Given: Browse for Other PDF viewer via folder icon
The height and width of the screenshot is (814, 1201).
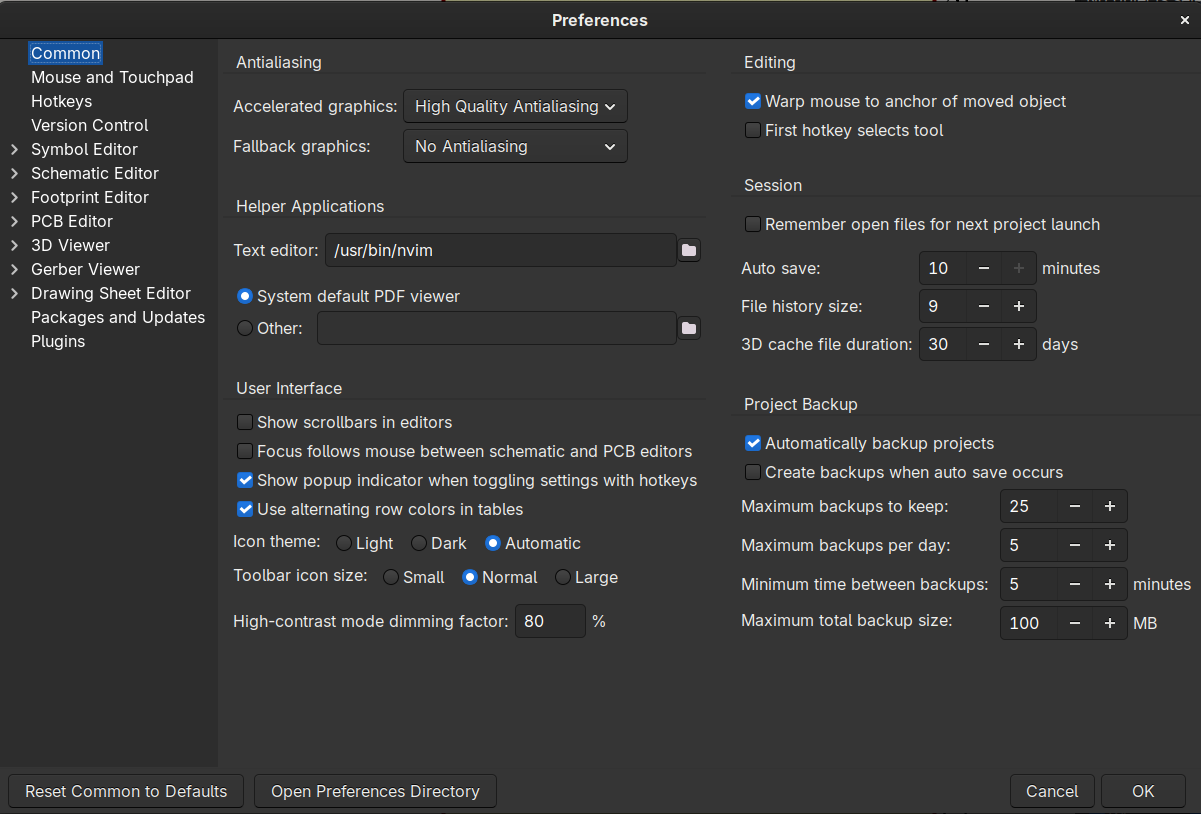Looking at the screenshot, I should coord(689,328).
